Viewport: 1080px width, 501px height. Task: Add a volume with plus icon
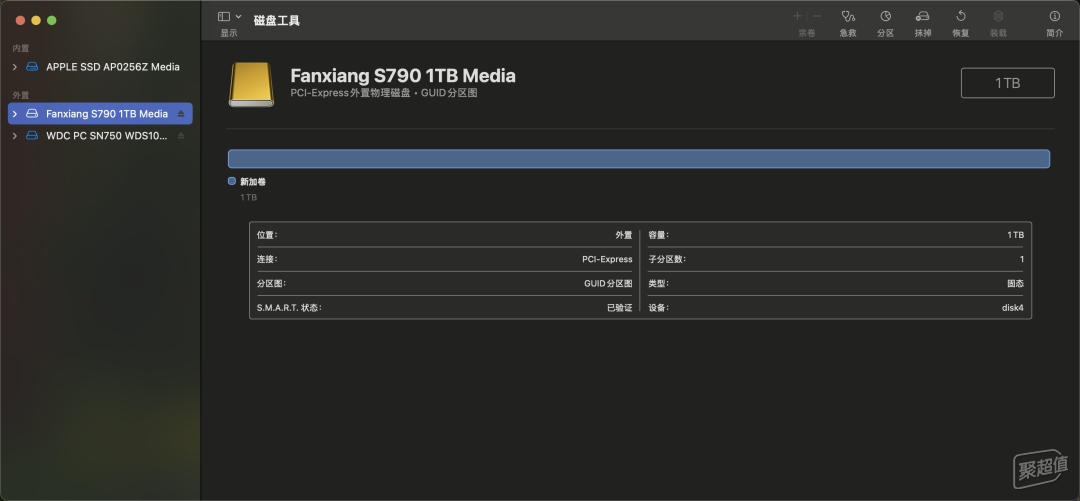tap(797, 17)
